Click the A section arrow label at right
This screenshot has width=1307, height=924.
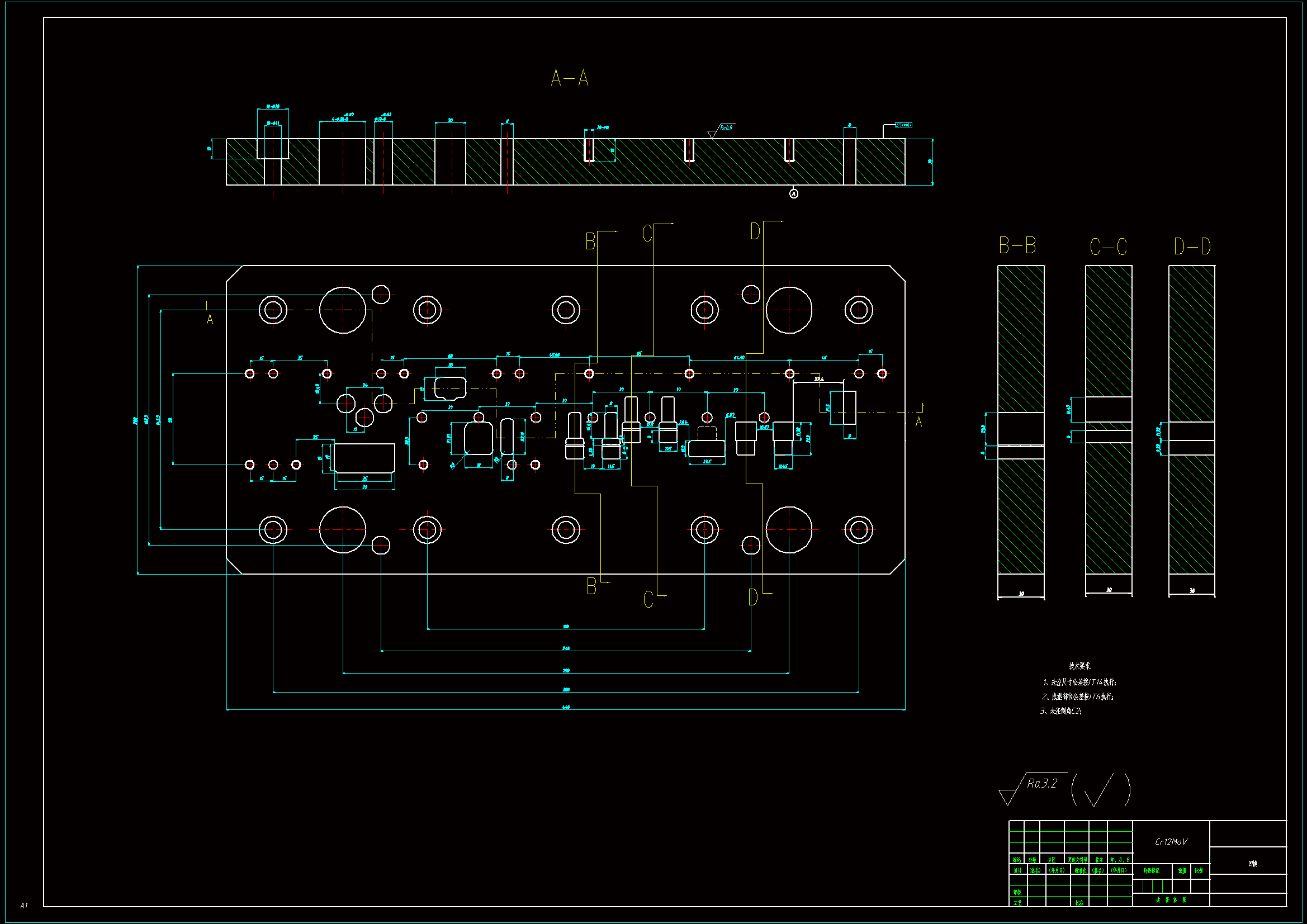tap(918, 422)
